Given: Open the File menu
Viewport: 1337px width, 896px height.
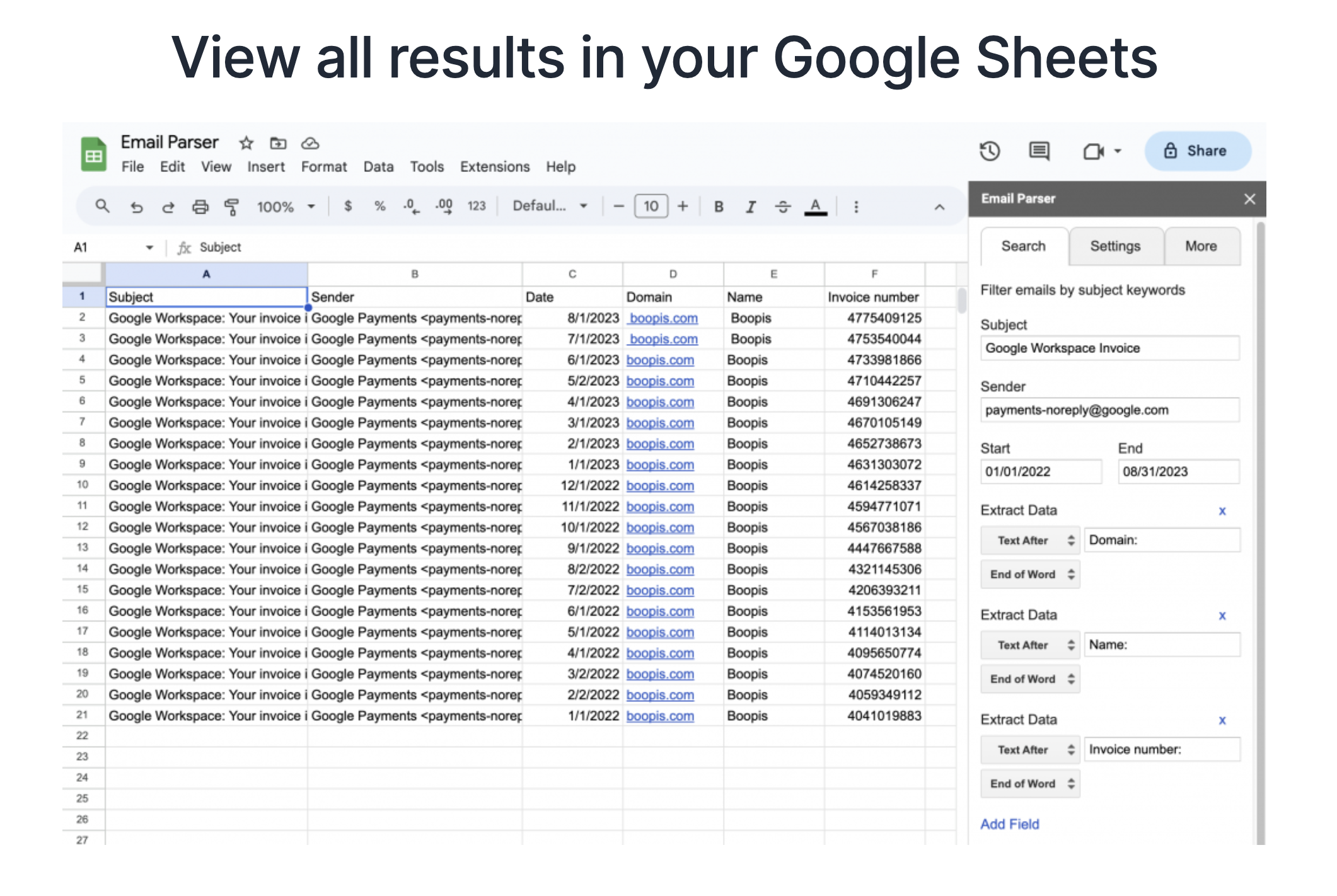Looking at the screenshot, I should pos(132,167).
